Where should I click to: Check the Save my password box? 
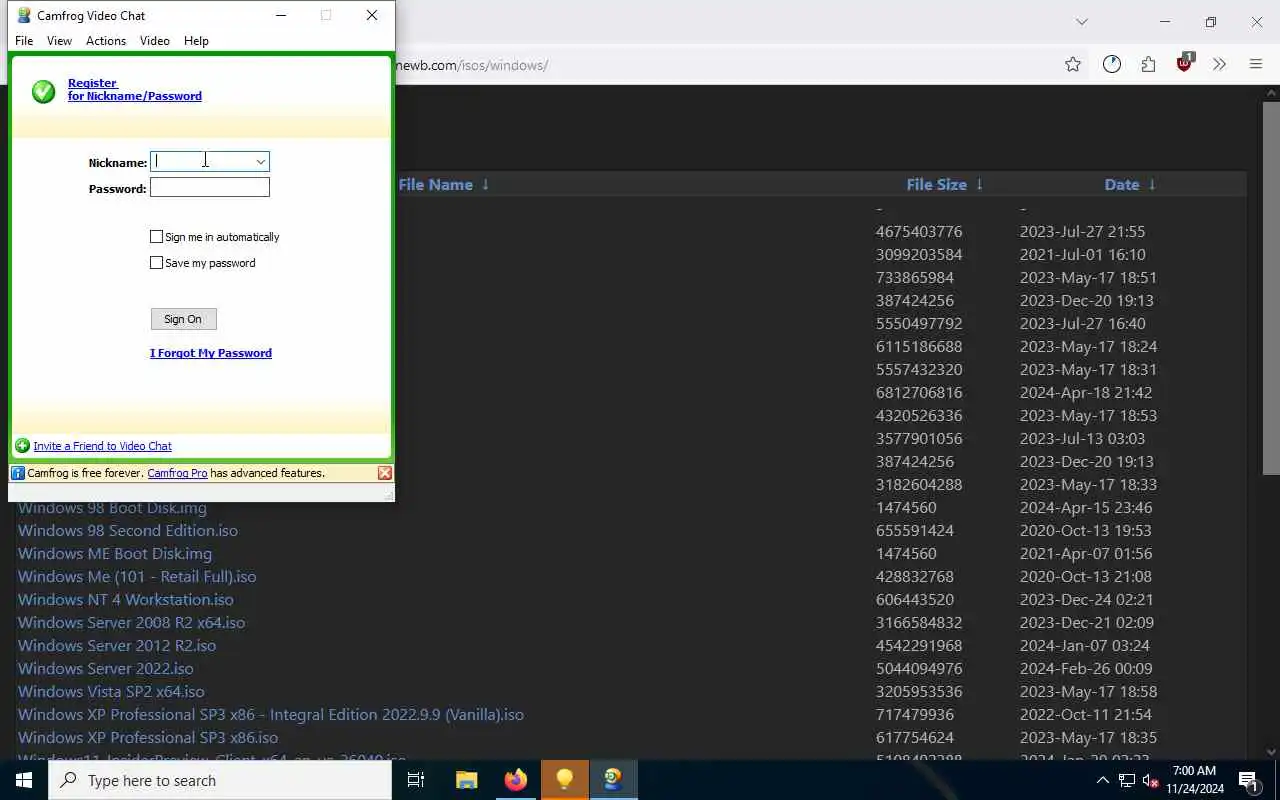point(156,263)
